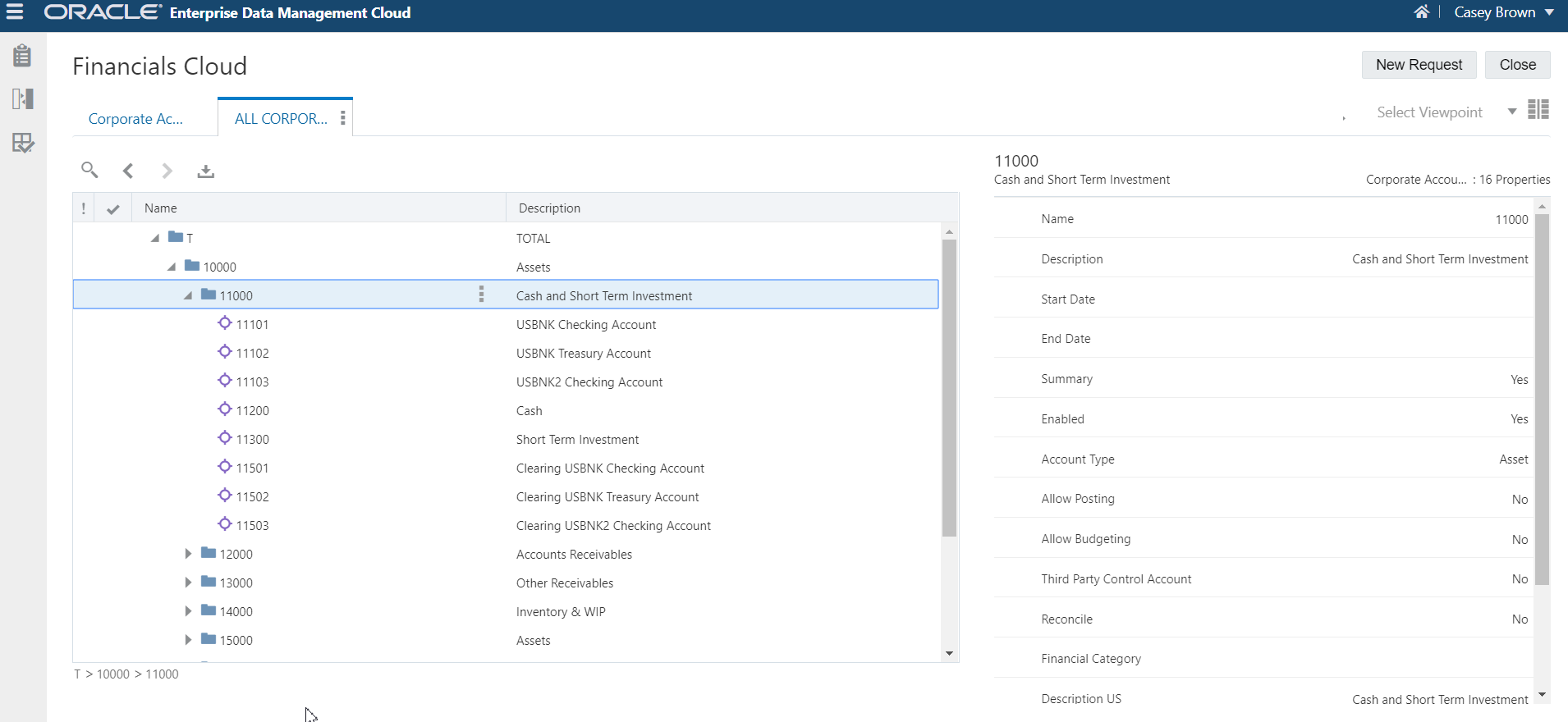Open the Casey Brown user menu
Screen dimensions: 1568x722
point(1504,12)
